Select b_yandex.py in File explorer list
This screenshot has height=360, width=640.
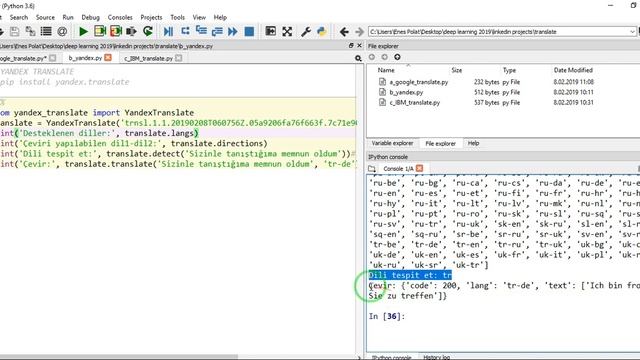coord(406,92)
